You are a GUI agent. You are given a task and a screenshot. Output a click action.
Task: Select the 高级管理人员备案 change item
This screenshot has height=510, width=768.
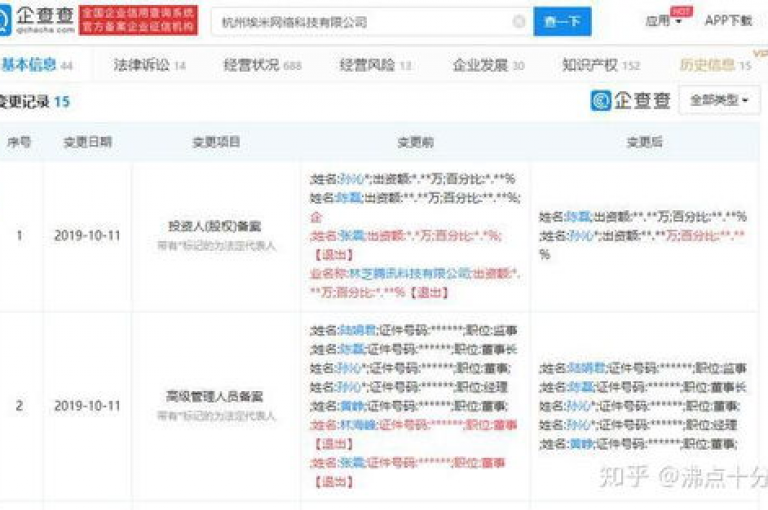(x=215, y=396)
